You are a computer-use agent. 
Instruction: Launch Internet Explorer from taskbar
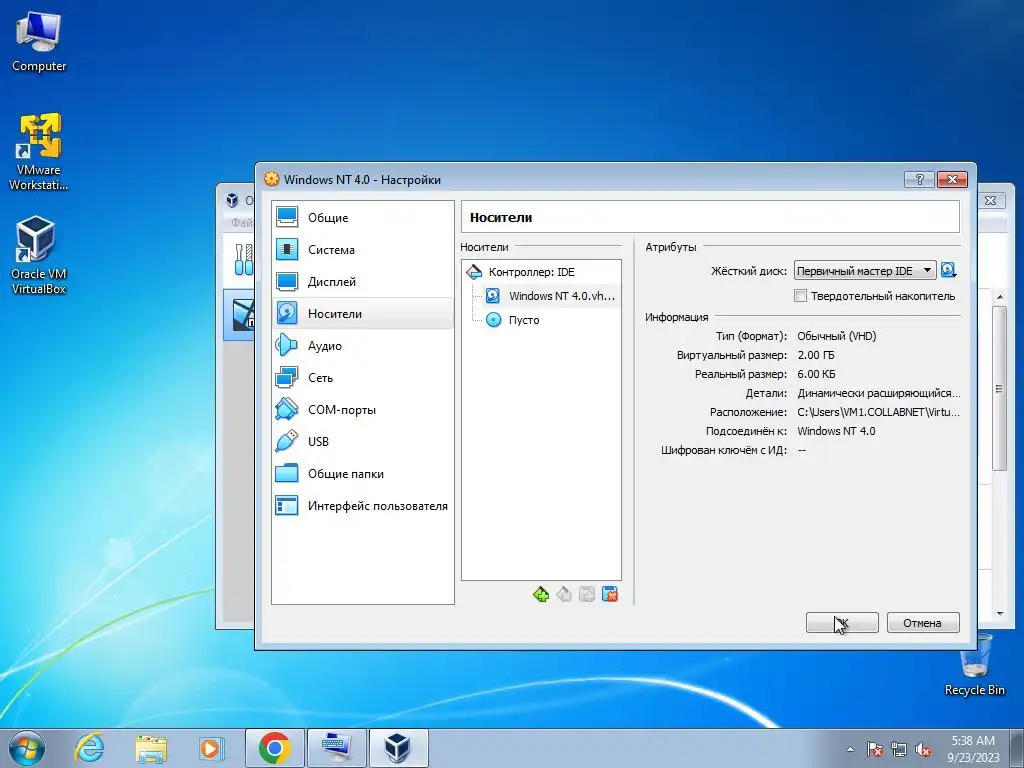tap(89, 748)
